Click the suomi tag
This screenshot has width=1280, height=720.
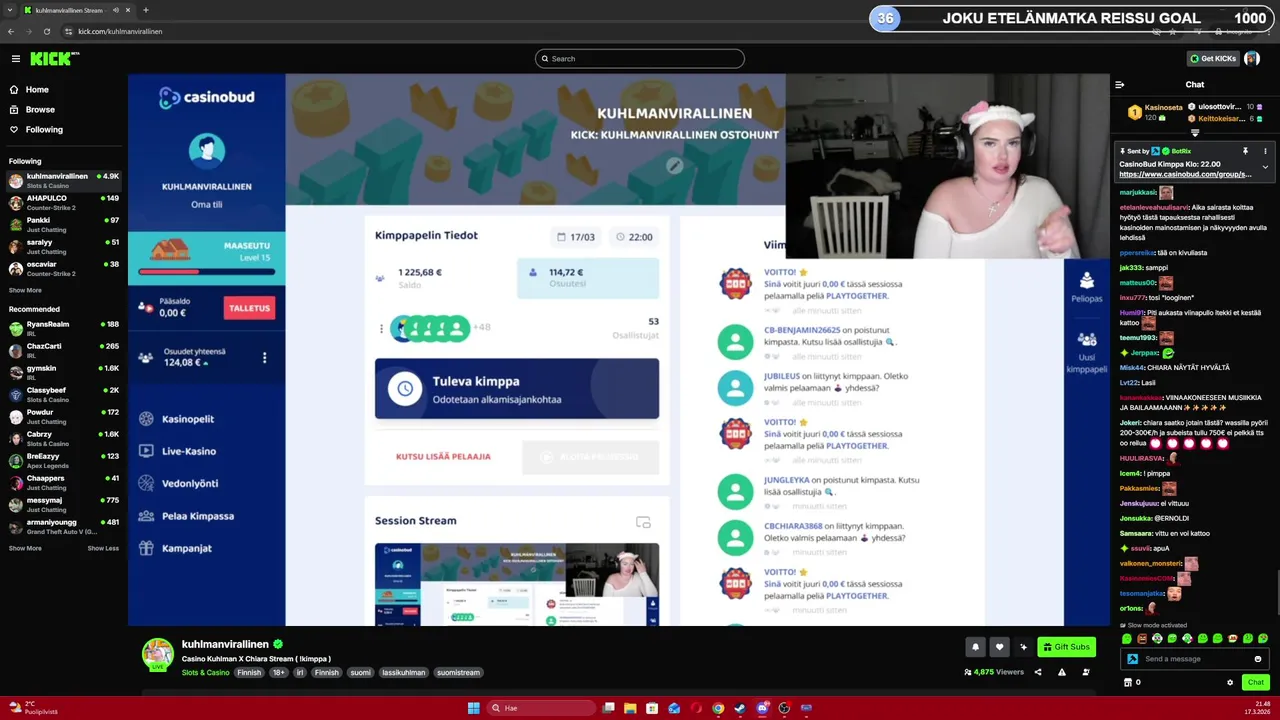[360, 673]
